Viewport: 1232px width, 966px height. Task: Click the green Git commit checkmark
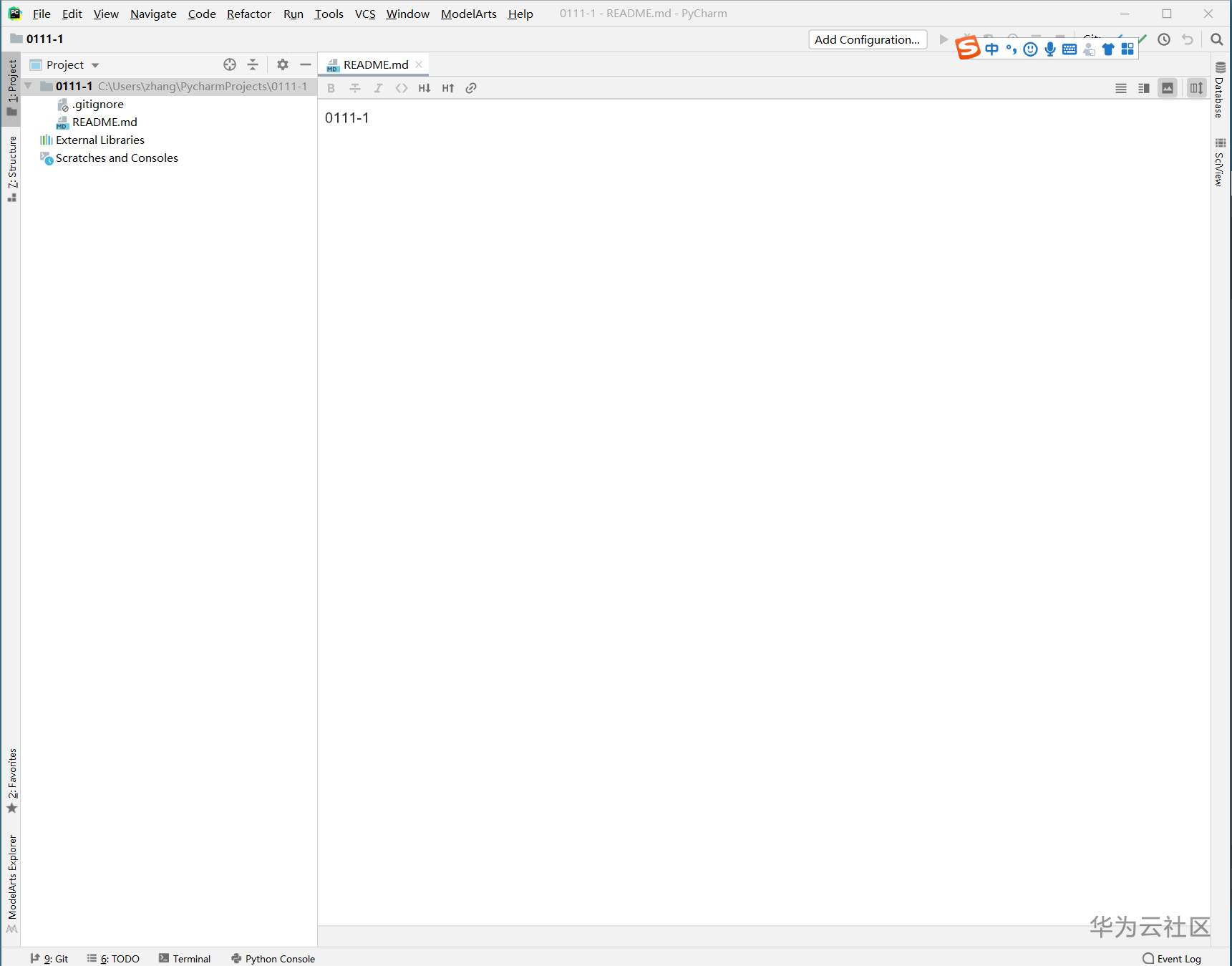click(1143, 38)
